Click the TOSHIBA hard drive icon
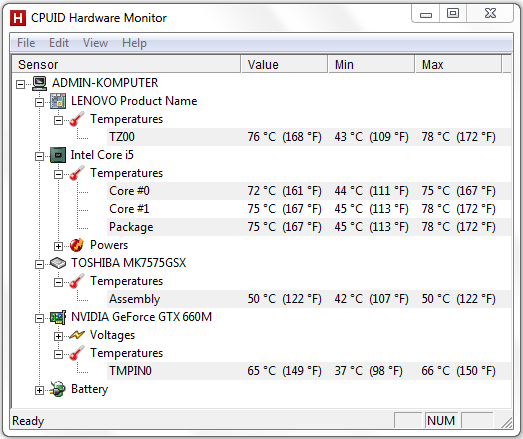This screenshot has height=439, width=523. [58, 263]
